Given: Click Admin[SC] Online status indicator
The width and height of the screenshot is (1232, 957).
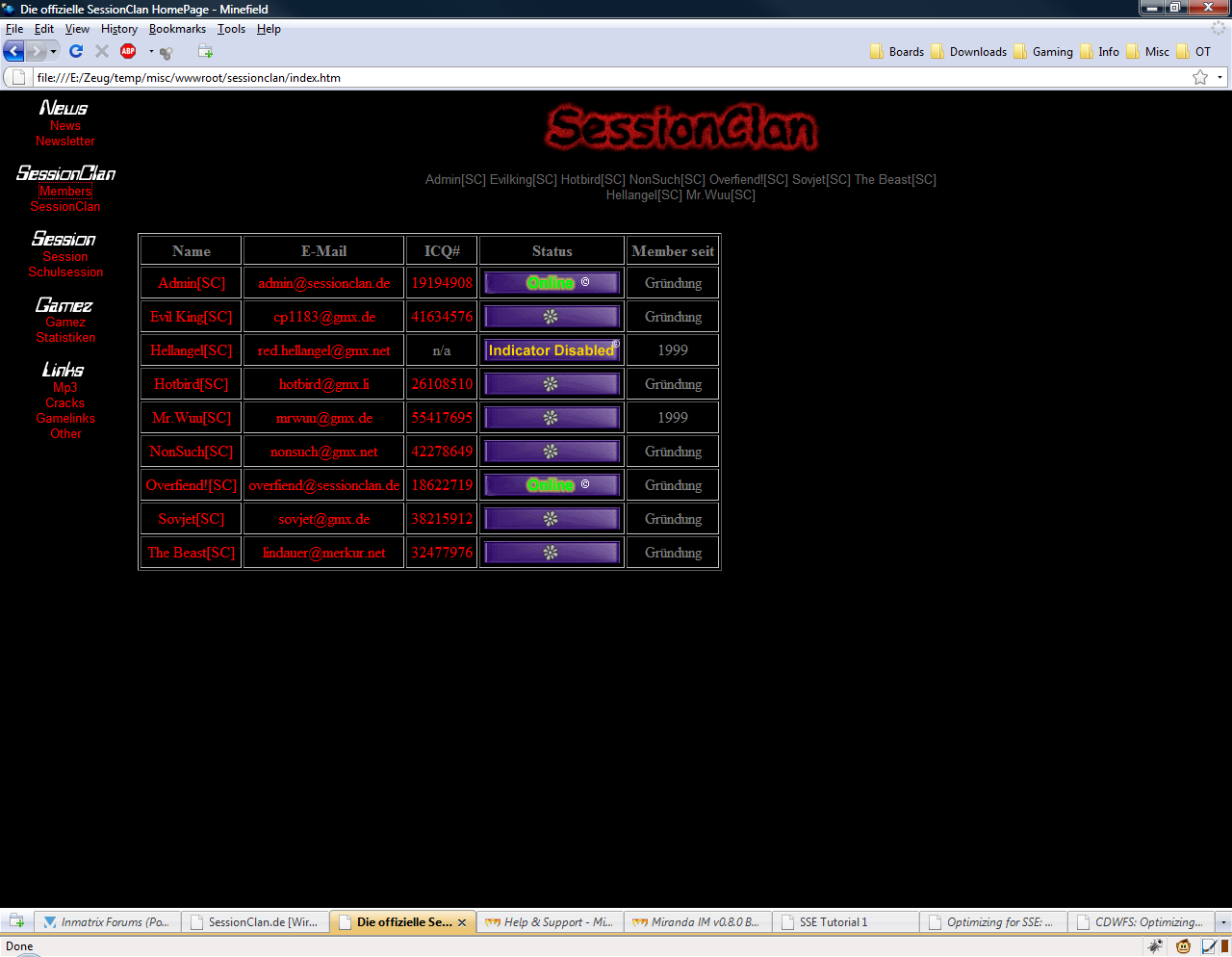Looking at the screenshot, I should click(552, 283).
